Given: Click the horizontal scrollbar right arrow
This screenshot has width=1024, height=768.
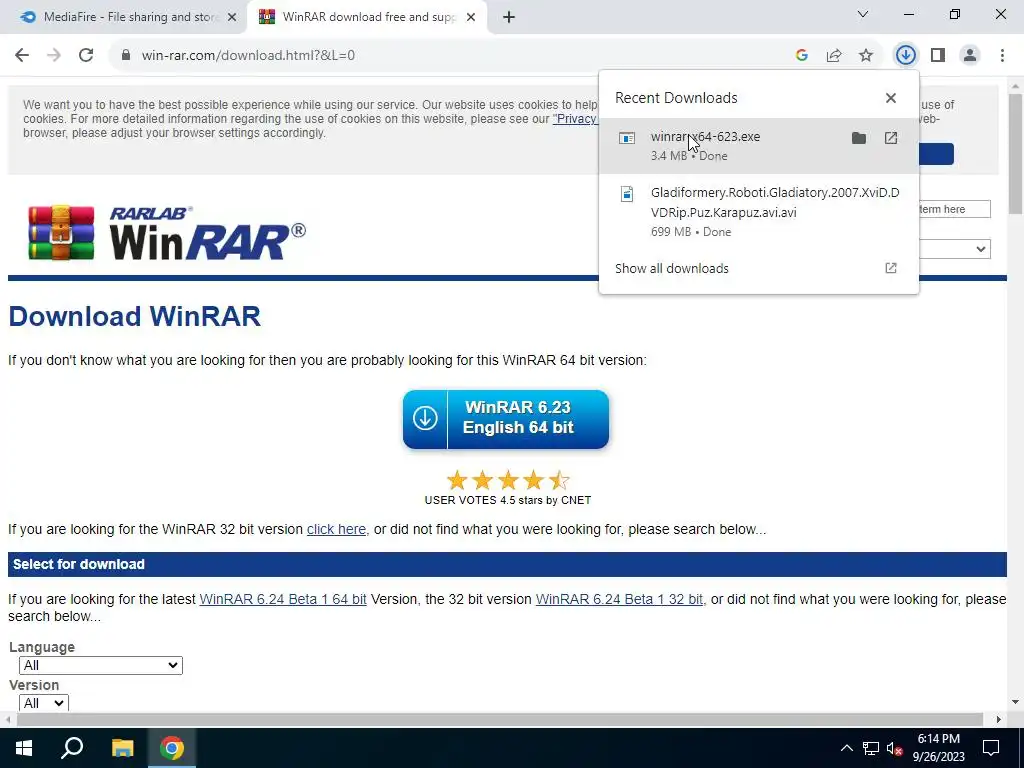Looking at the screenshot, I should coord(999,719).
